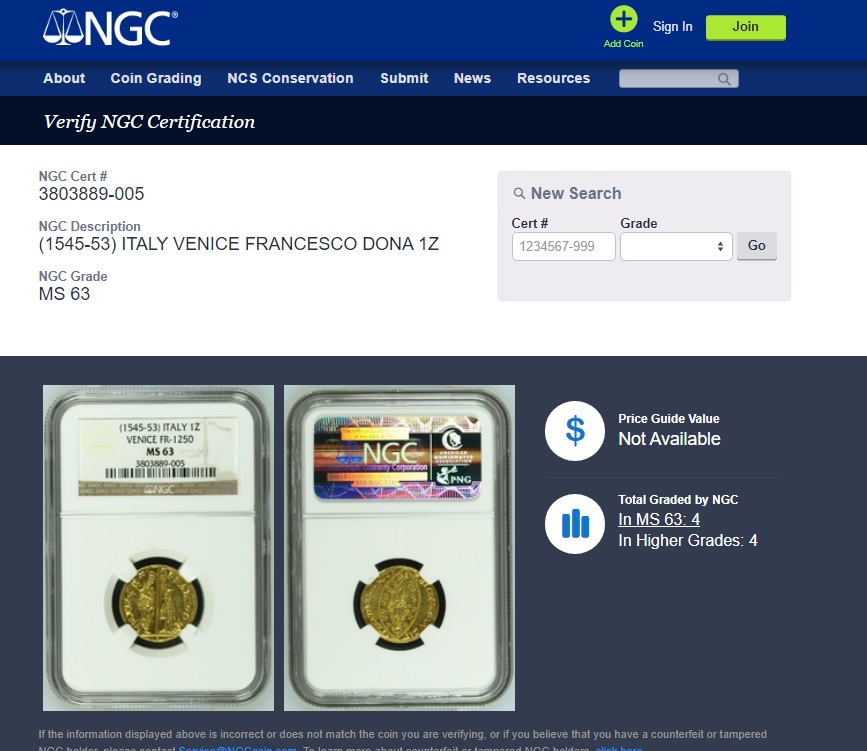Click the 'New Search' heading
The height and width of the screenshot is (751, 867).
pos(576,193)
